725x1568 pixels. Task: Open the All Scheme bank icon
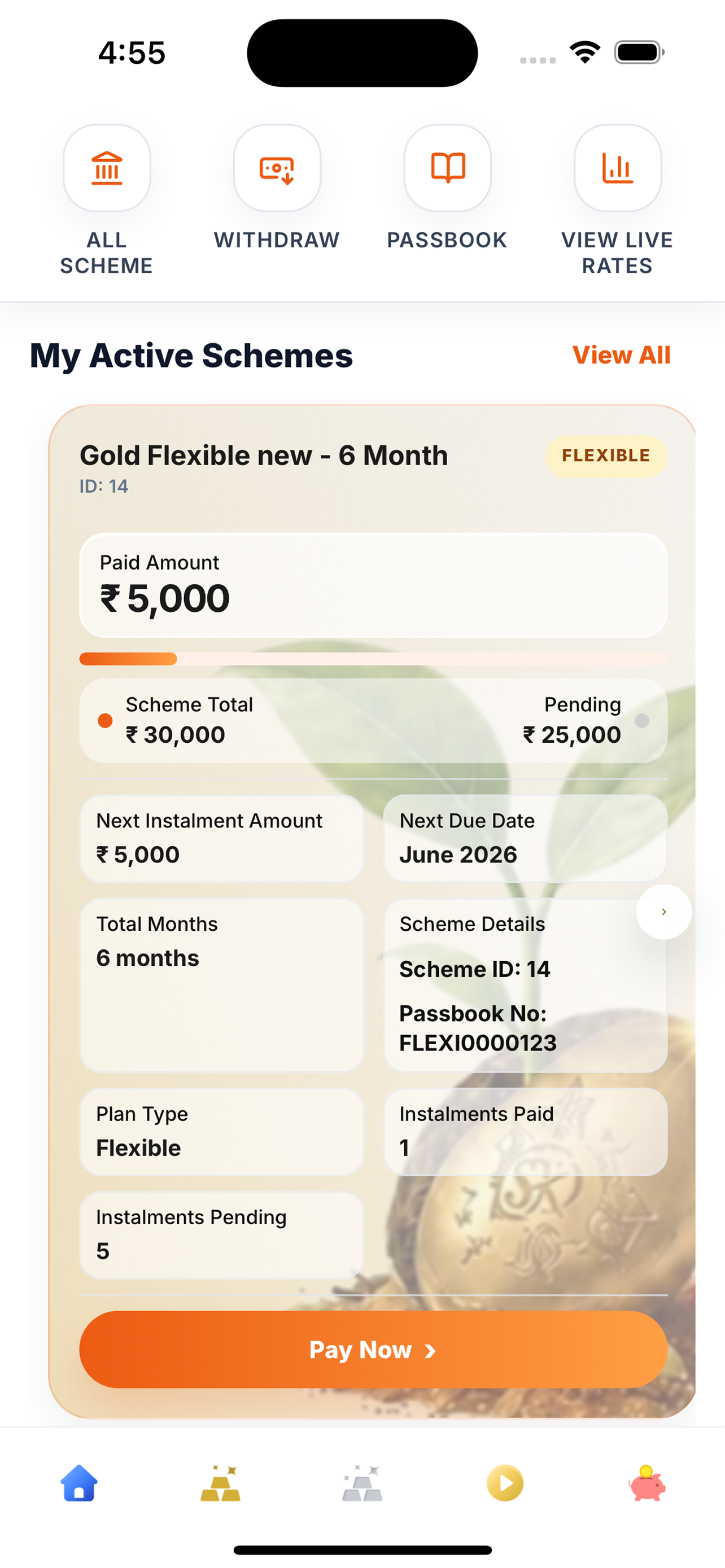click(x=107, y=168)
